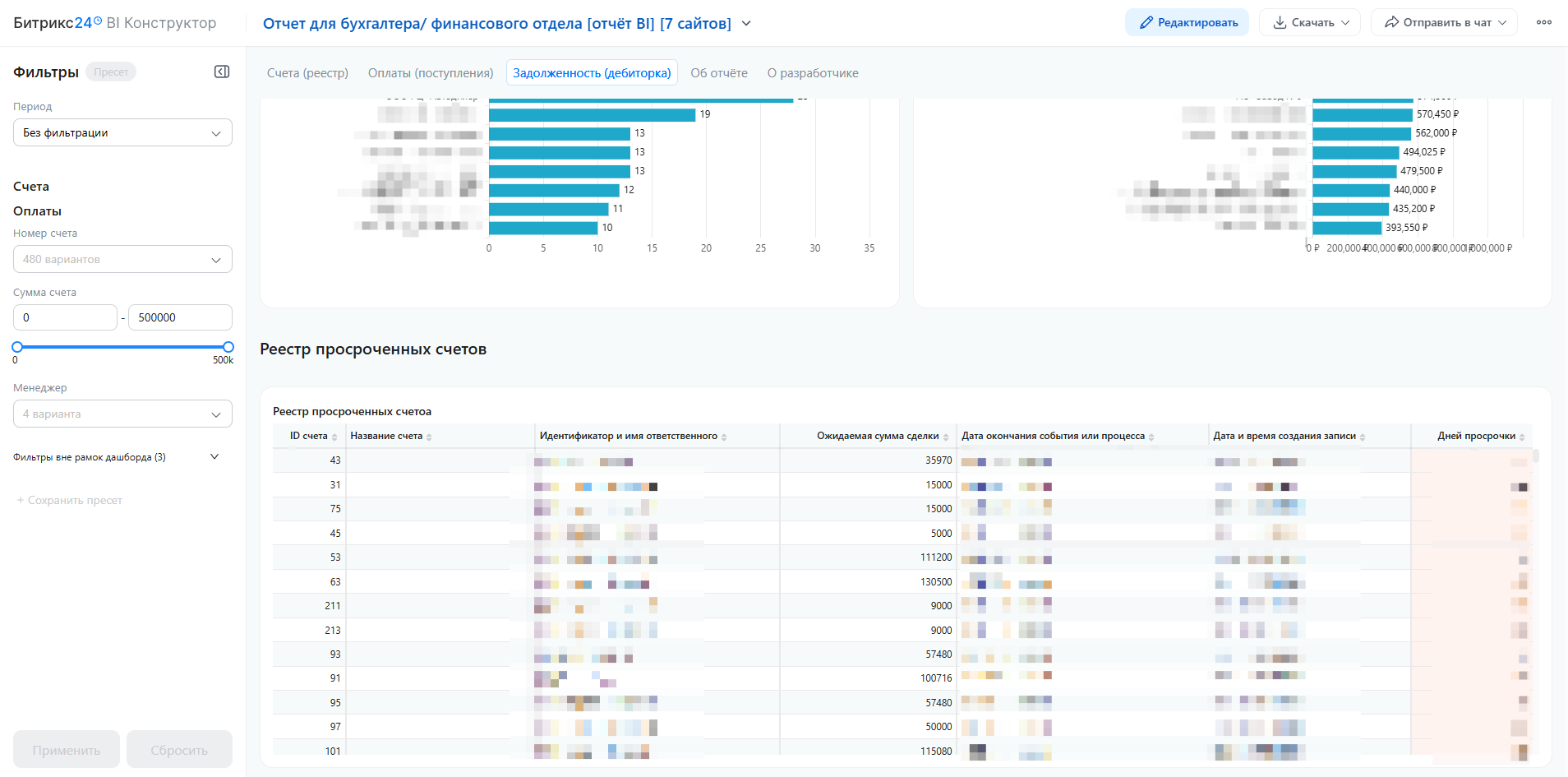Select row with ID счета 31
The image size is (1568, 777).
(902, 485)
